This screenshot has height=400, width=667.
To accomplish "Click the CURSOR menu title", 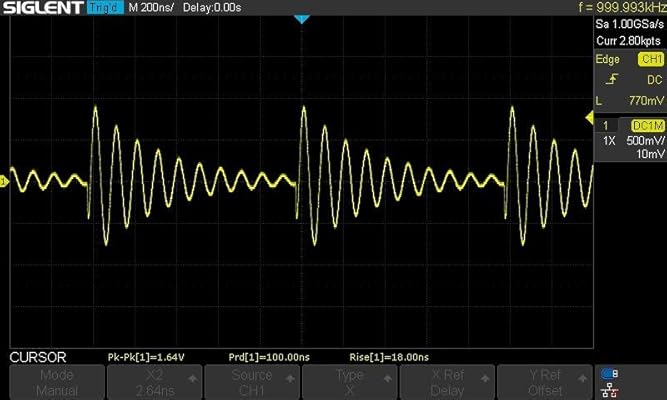I will point(38,357).
